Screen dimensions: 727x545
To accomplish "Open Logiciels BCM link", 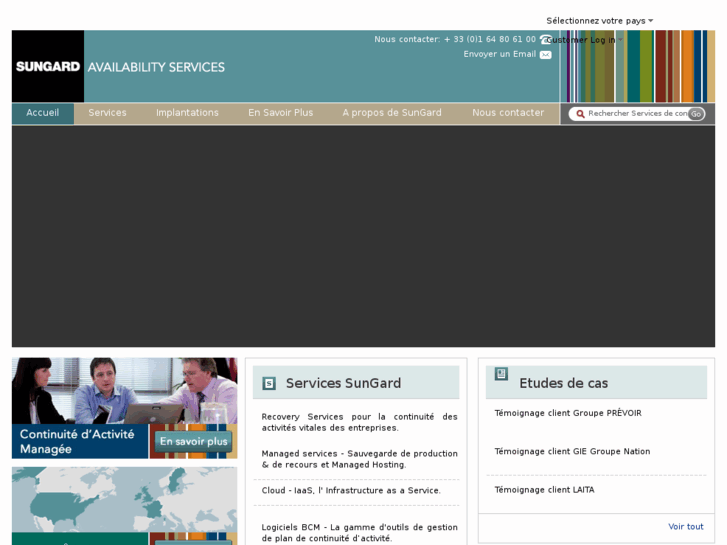I will coord(359,532).
